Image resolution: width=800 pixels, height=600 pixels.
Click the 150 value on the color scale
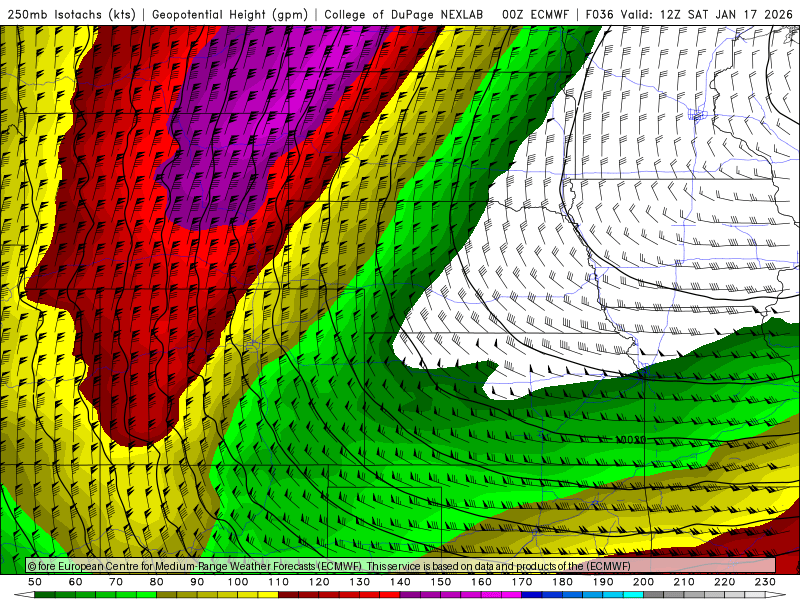point(441,582)
